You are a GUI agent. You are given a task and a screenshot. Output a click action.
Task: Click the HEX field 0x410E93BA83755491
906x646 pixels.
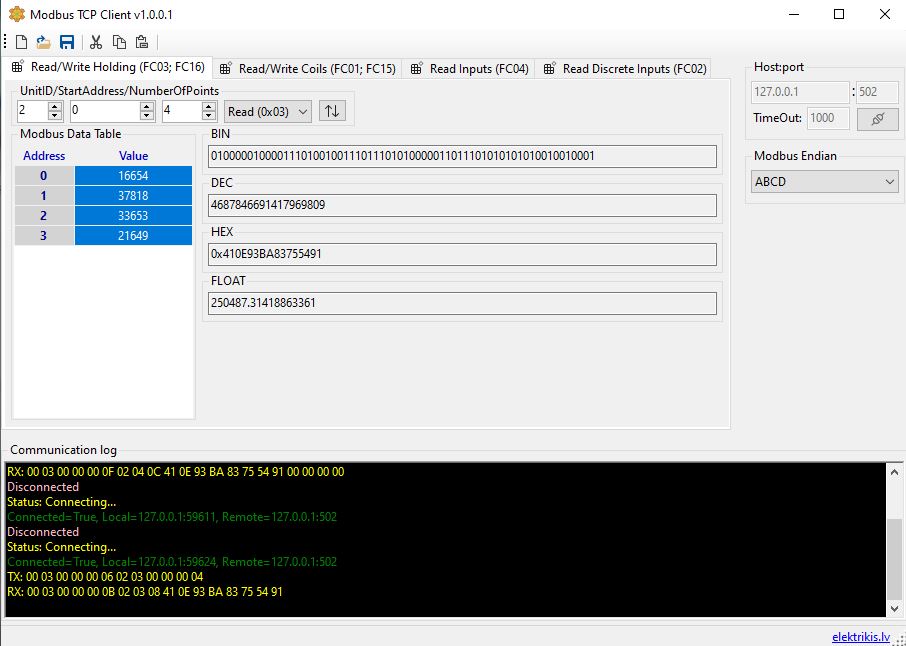click(x=462, y=254)
